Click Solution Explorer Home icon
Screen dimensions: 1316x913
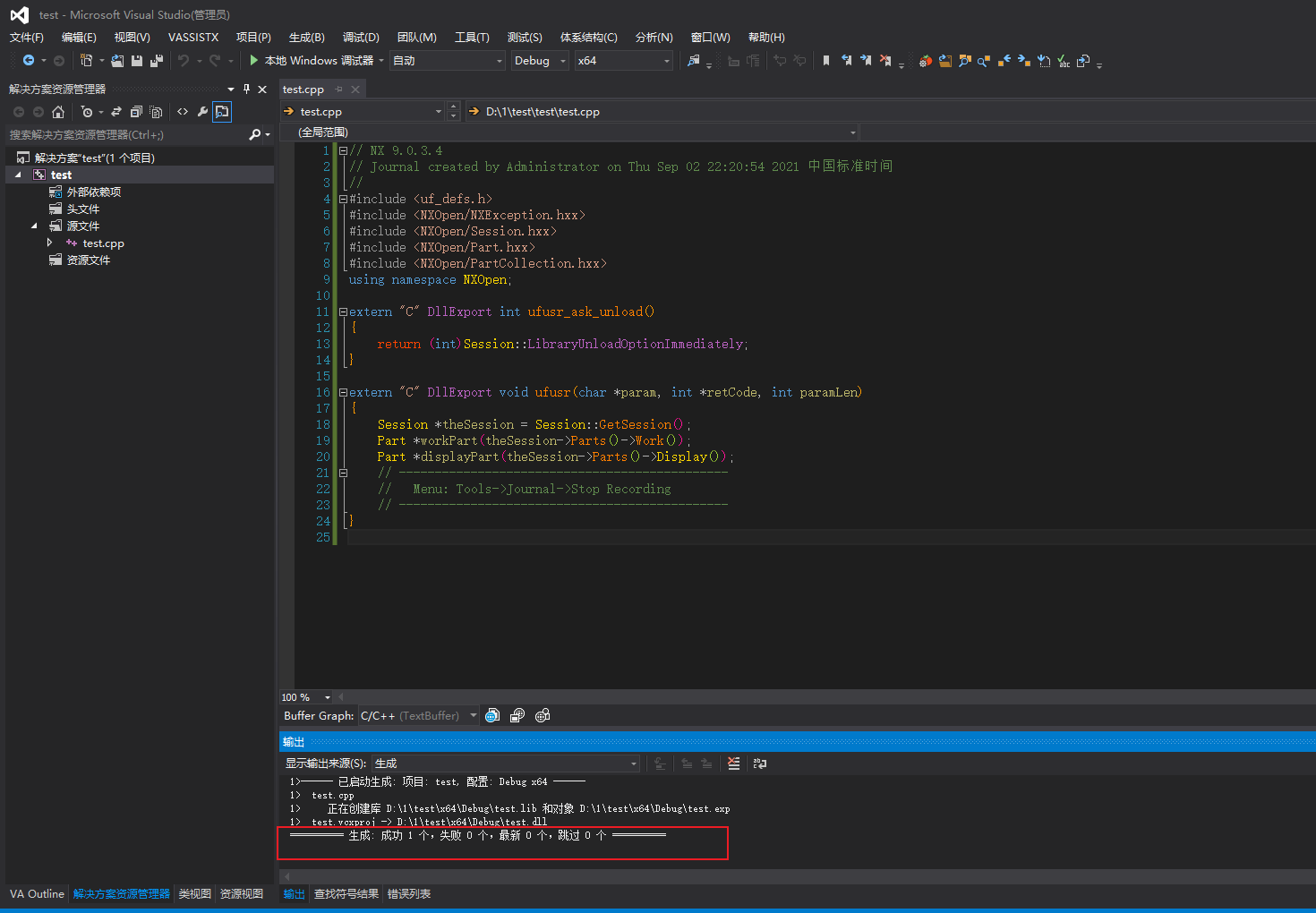point(58,112)
